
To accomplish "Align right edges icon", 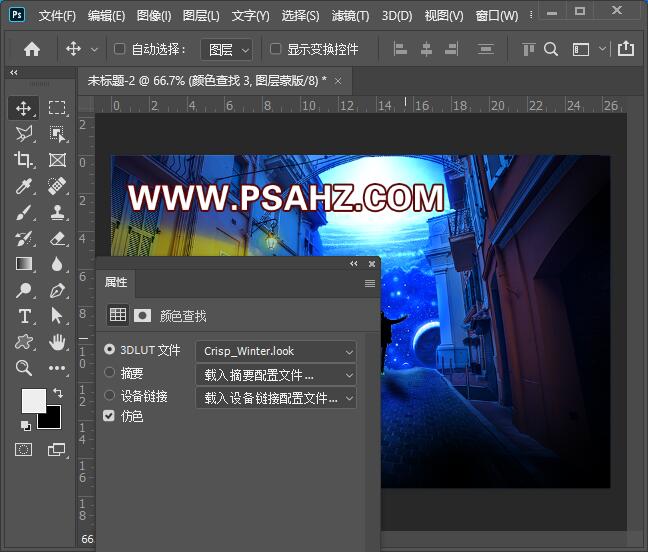I will pos(452,50).
